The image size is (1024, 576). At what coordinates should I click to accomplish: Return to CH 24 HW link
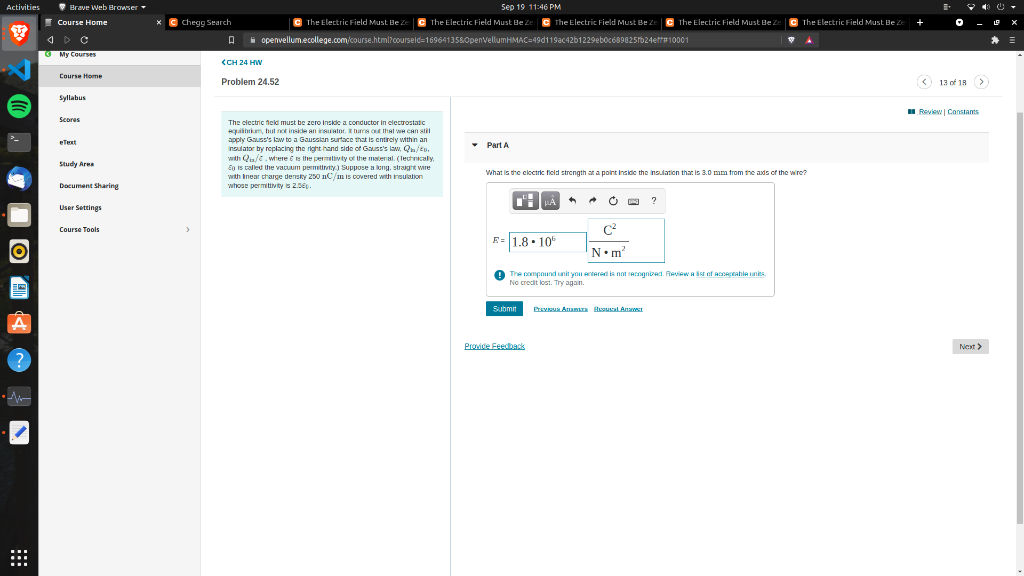coord(242,63)
